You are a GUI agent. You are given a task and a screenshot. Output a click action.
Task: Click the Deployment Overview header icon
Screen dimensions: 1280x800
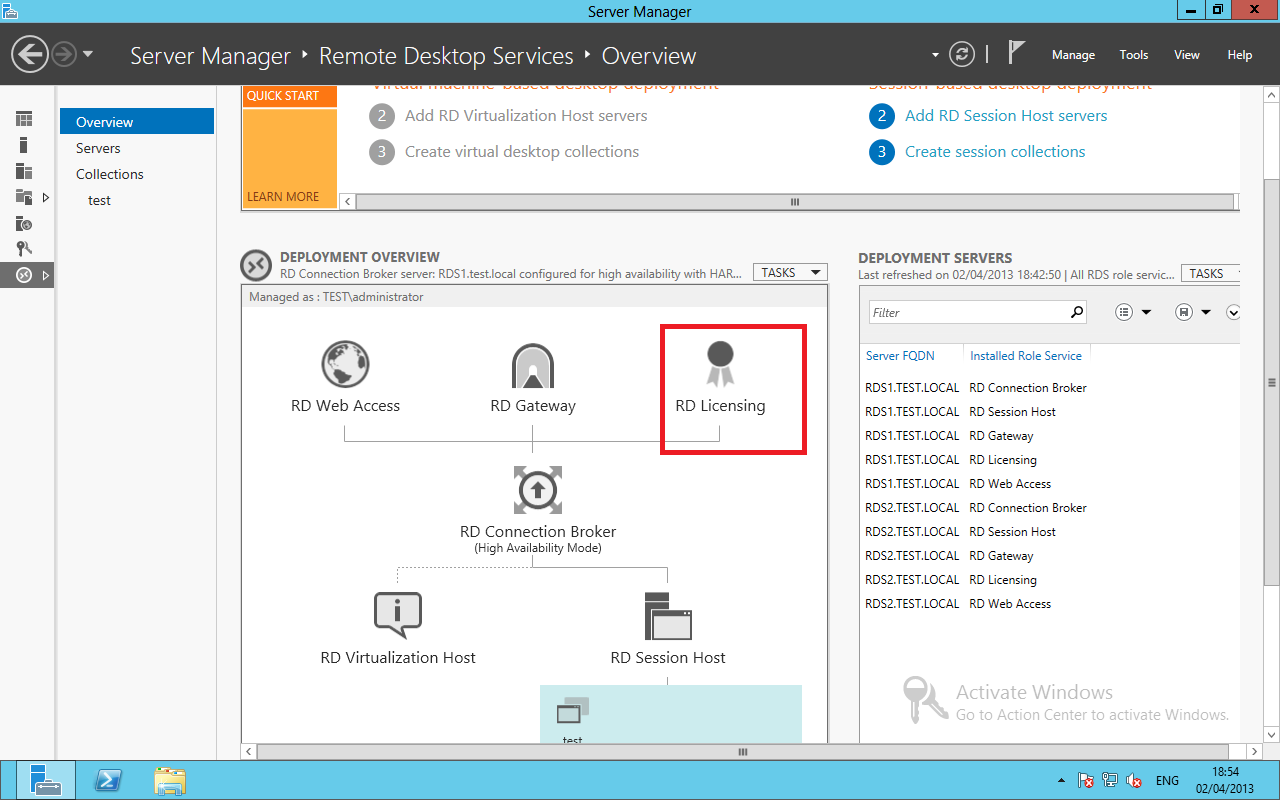[257, 266]
